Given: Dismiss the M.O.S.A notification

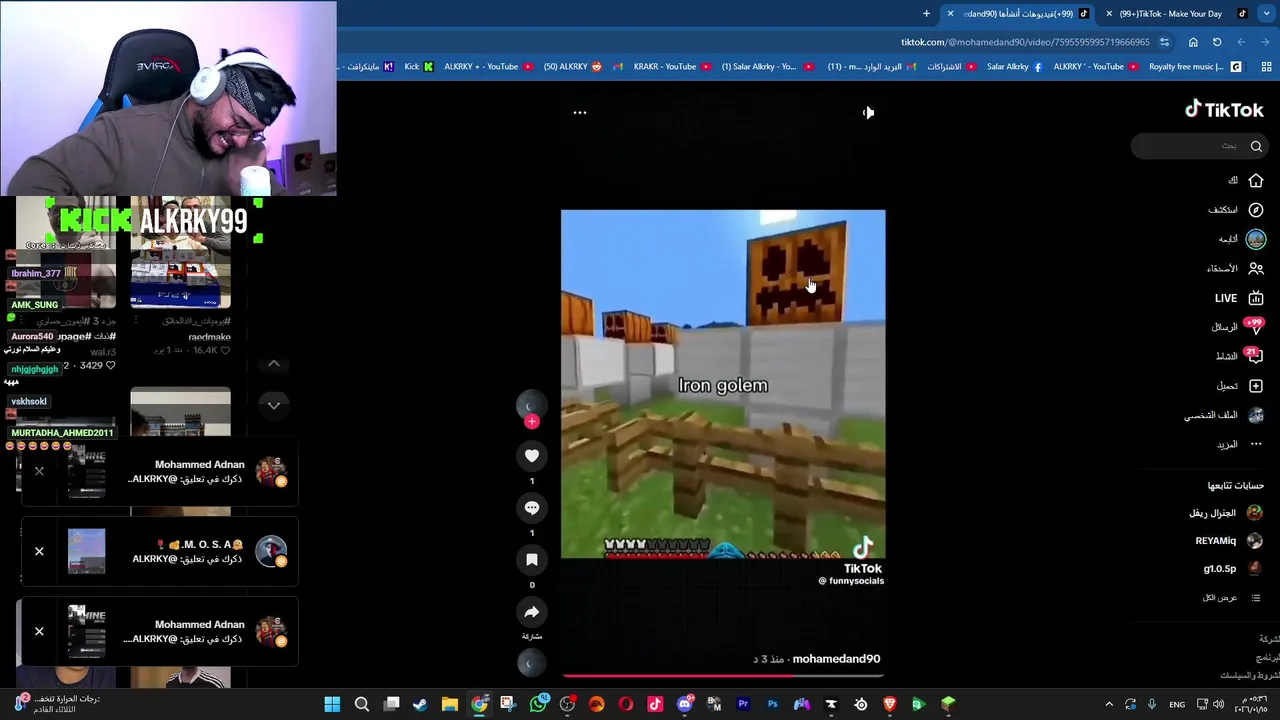Looking at the screenshot, I should [x=39, y=552].
